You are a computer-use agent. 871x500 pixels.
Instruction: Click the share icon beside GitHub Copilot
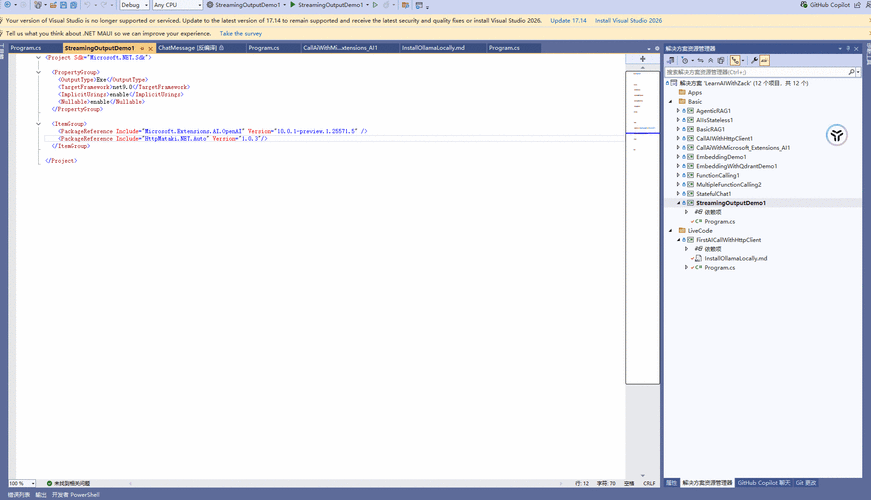point(857,4)
